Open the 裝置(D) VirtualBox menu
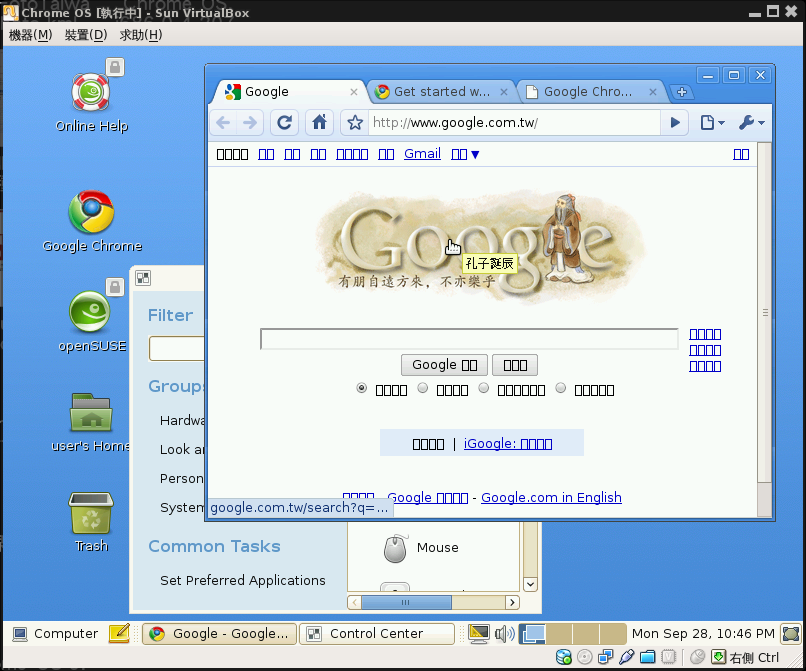Viewport: 806px width, 671px height. coord(86,35)
